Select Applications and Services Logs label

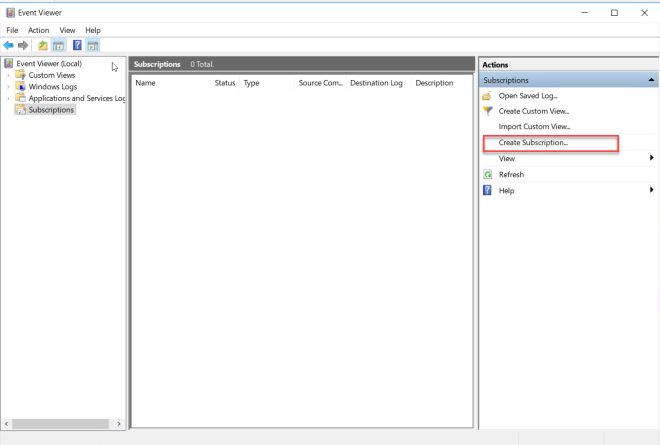(77, 98)
